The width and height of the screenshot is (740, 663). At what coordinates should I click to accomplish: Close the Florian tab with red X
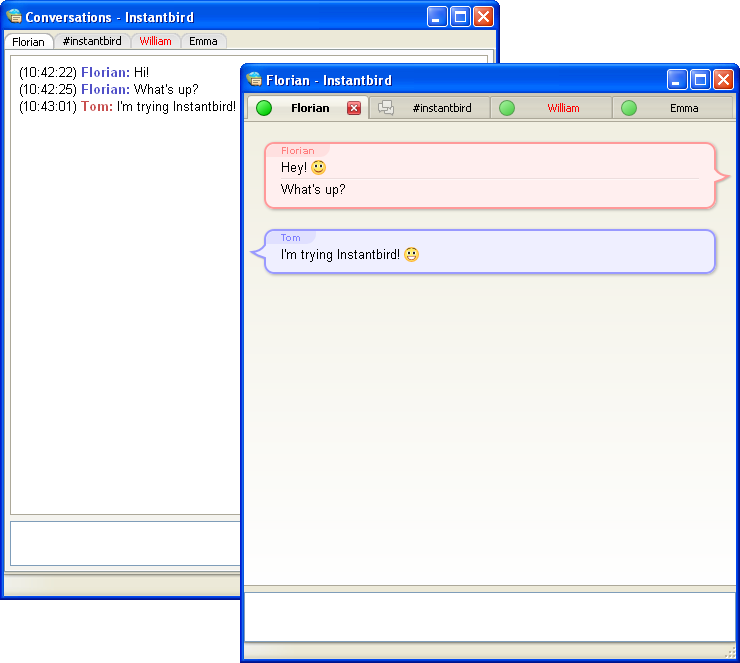354,108
